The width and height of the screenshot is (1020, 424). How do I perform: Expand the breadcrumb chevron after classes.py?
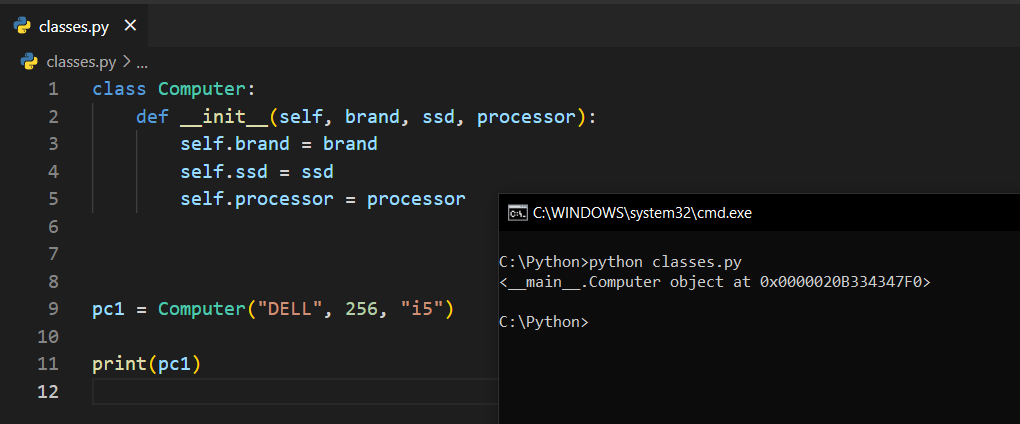[x=127, y=62]
